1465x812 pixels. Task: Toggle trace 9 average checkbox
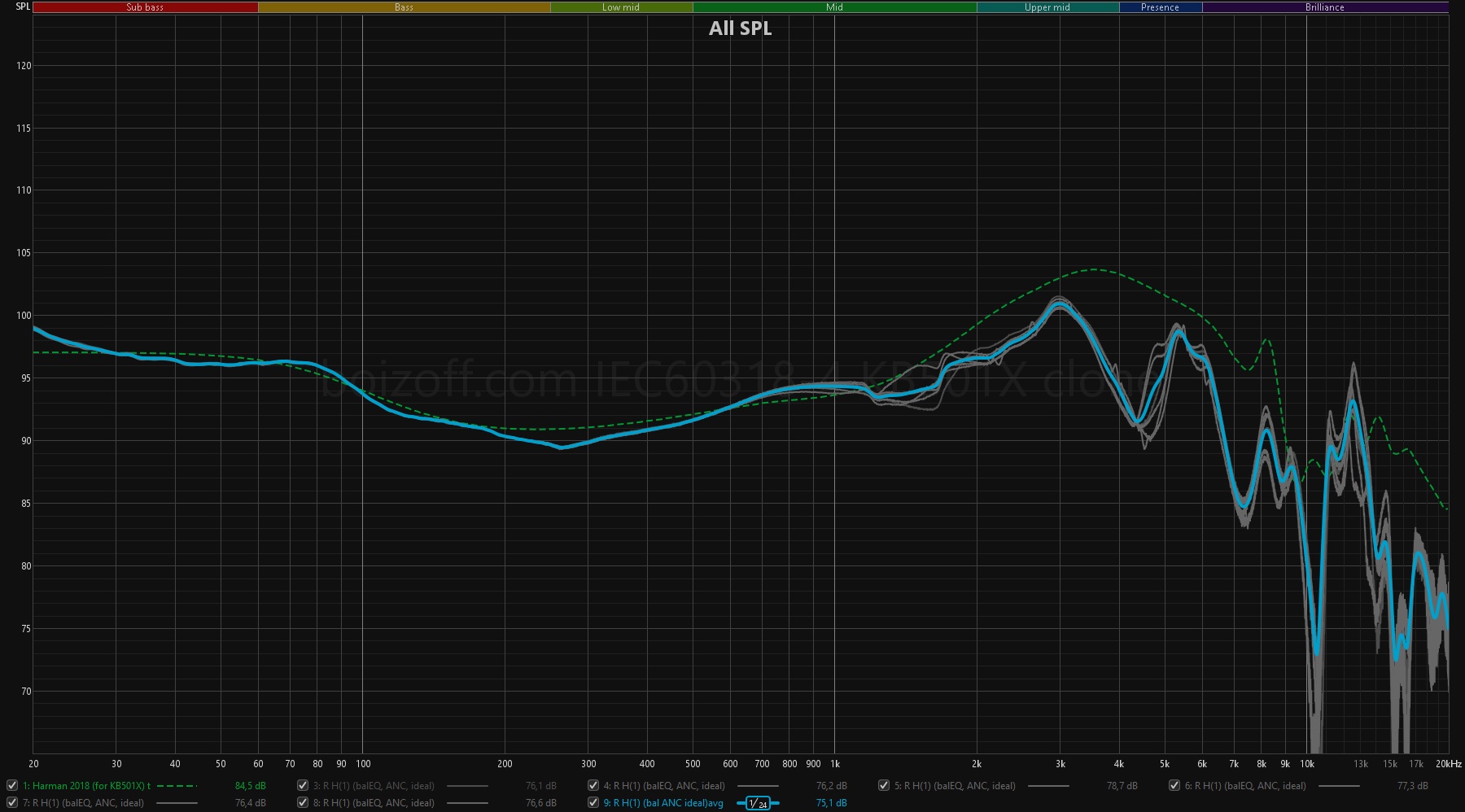click(x=593, y=802)
